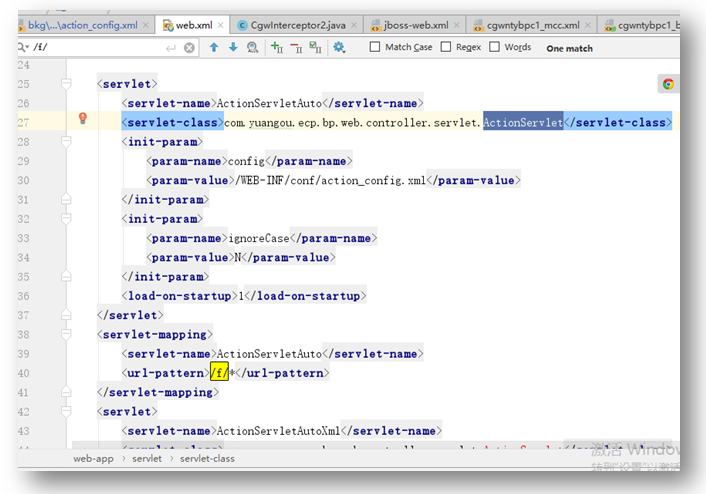Click web-app in the breadcrumb bar
This screenshot has height=494, width=706.
(93, 458)
